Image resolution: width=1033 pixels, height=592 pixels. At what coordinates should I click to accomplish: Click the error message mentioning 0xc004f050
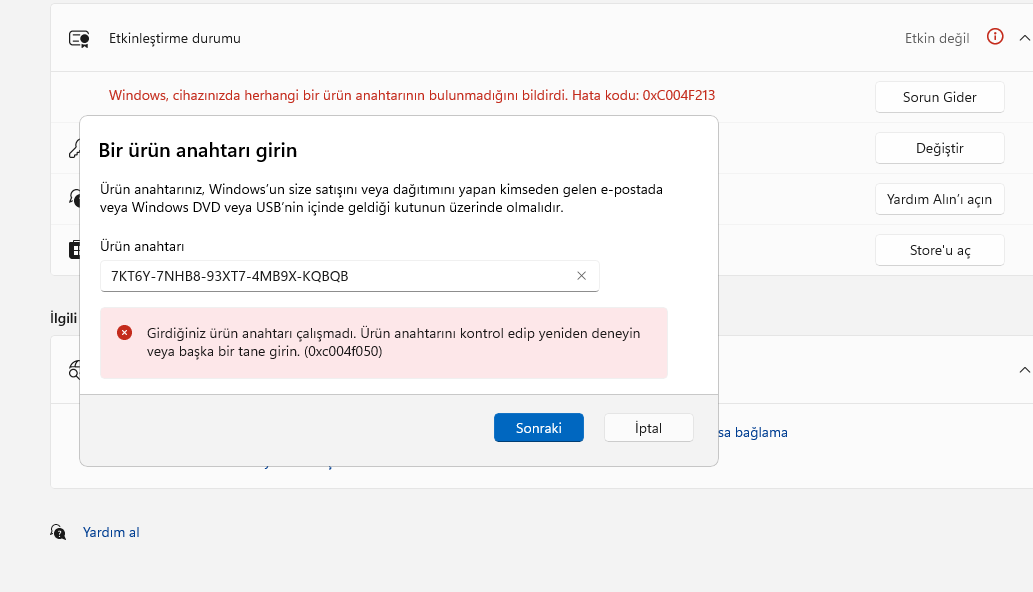point(393,342)
